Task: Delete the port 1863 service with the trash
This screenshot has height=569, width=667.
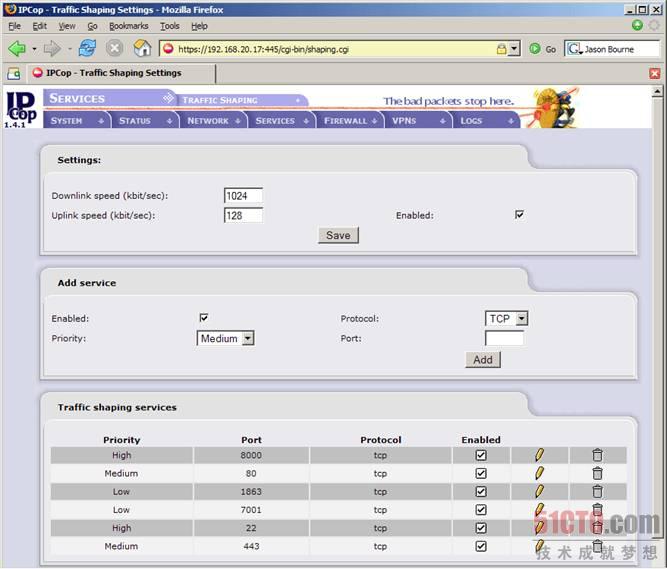Action: (597, 492)
